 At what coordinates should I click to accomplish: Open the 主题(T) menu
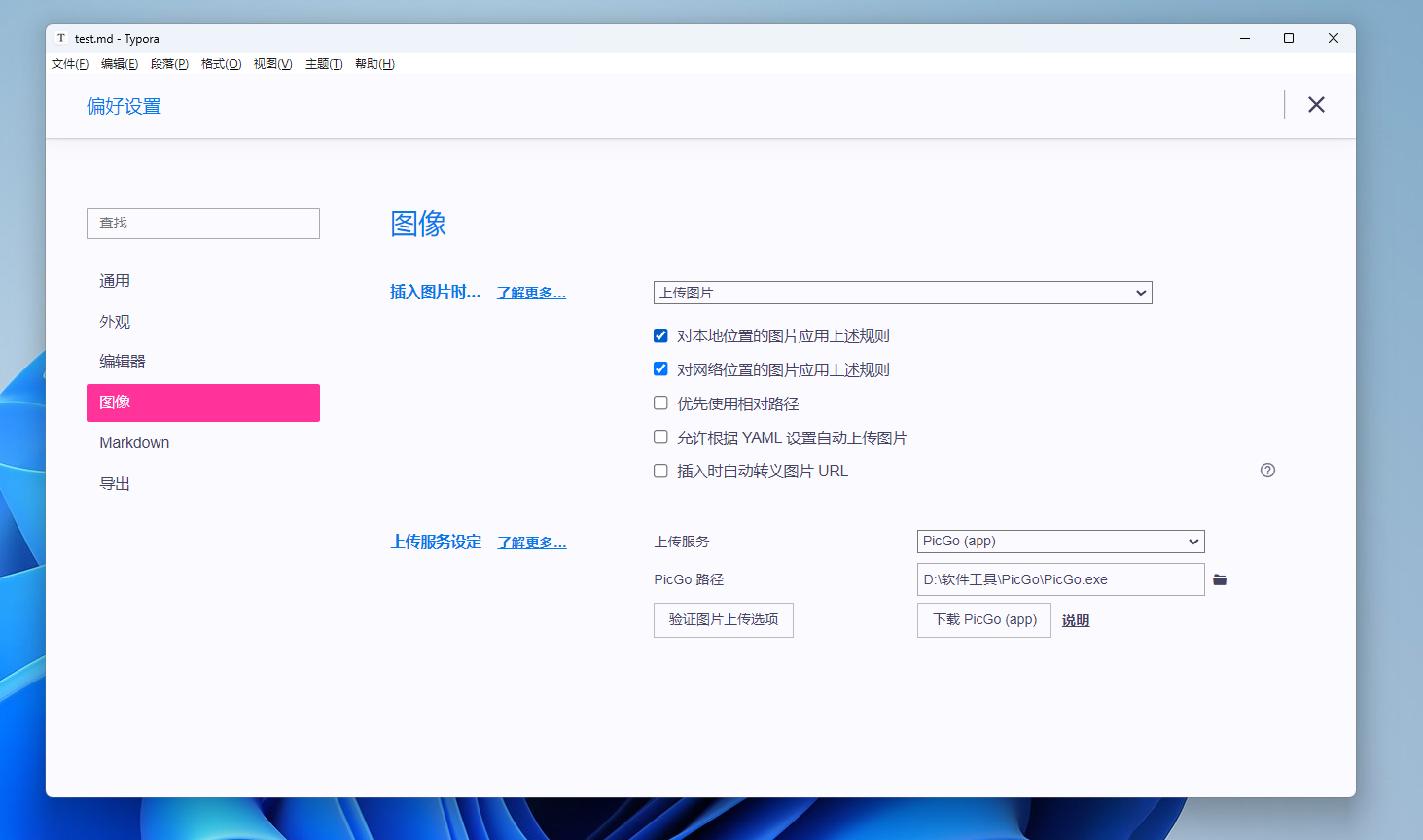point(324,64)
